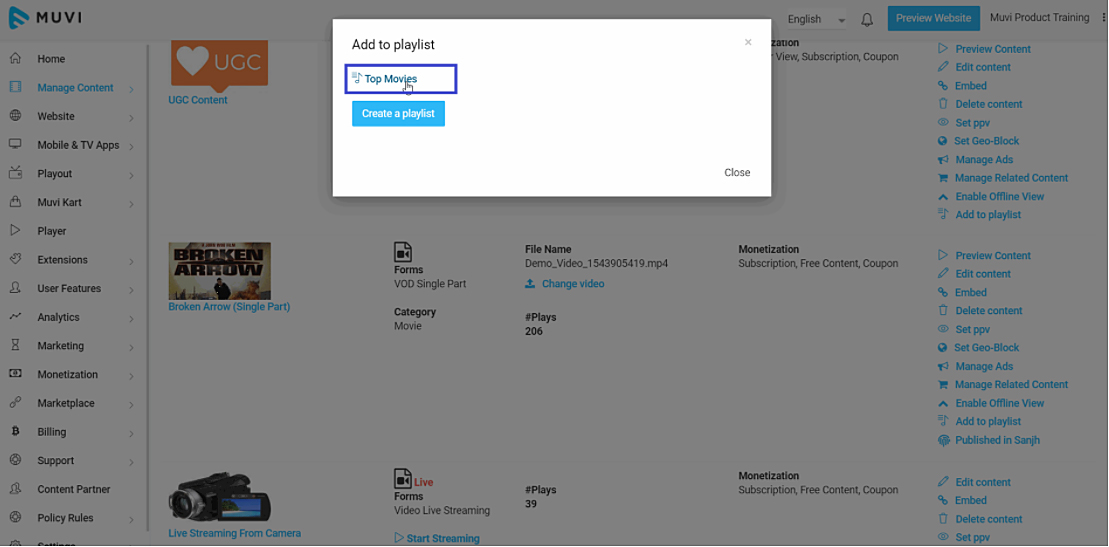Click the Delete content trash icon for UGC Content
Screen dimensions: 1109x547
[943, 104]
